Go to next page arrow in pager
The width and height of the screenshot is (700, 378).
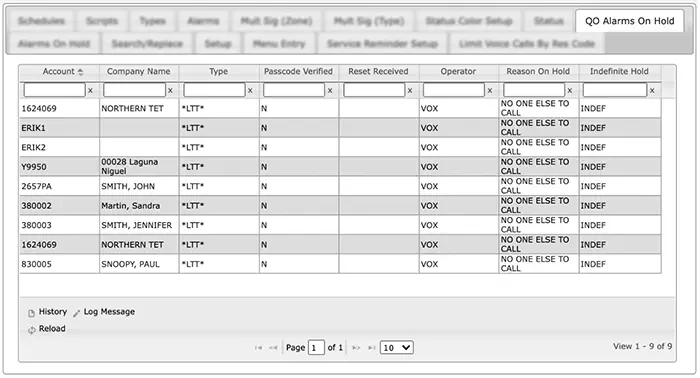[356, 348]
